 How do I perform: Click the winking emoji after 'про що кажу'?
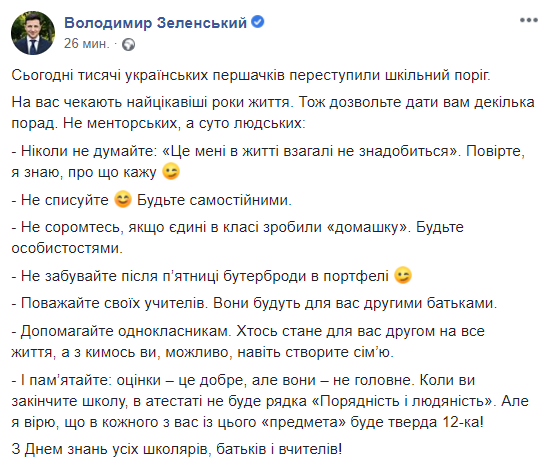pos(171,171)
